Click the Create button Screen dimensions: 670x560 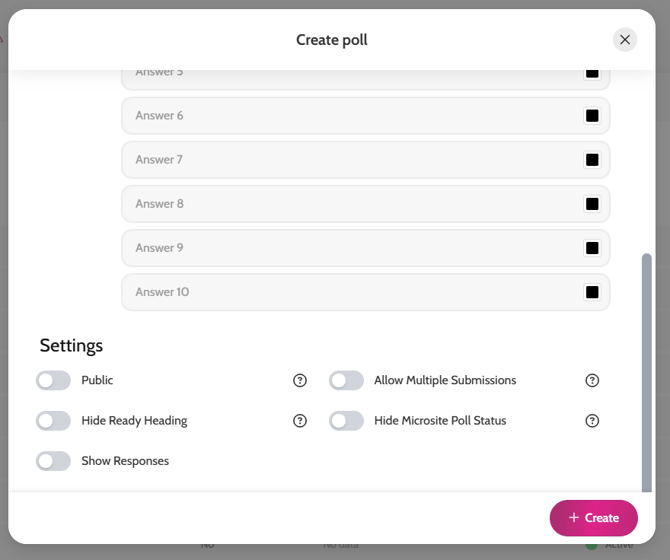click(593, 518)
